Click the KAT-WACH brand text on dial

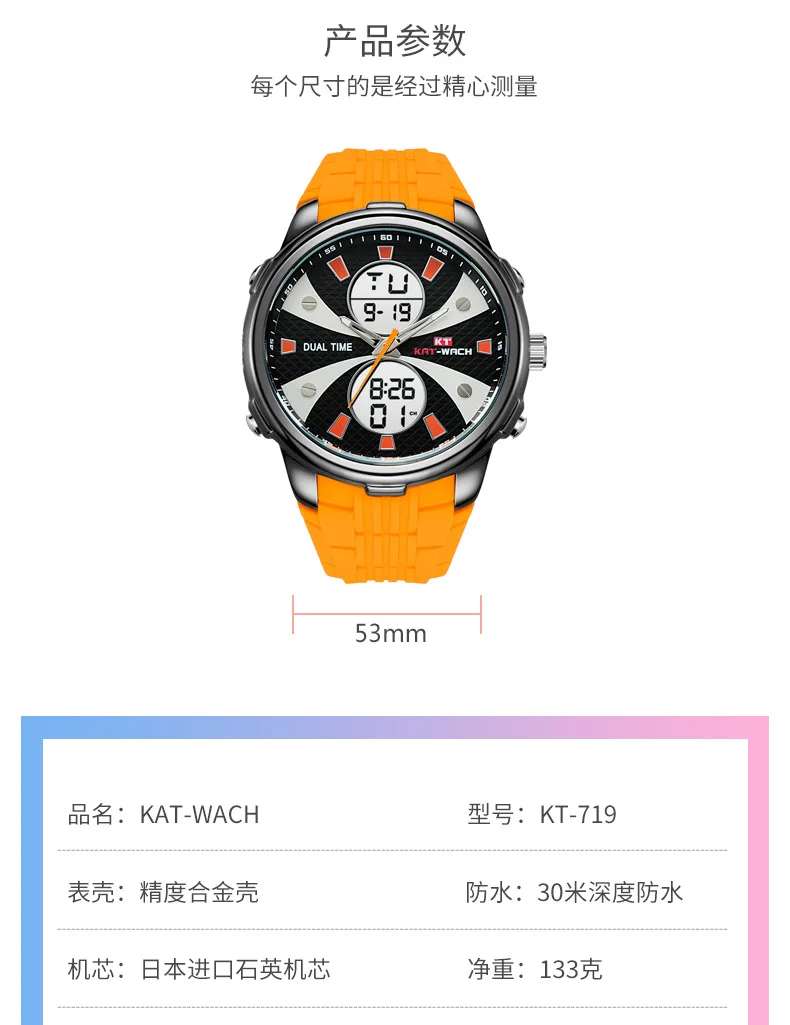point(442,351)
